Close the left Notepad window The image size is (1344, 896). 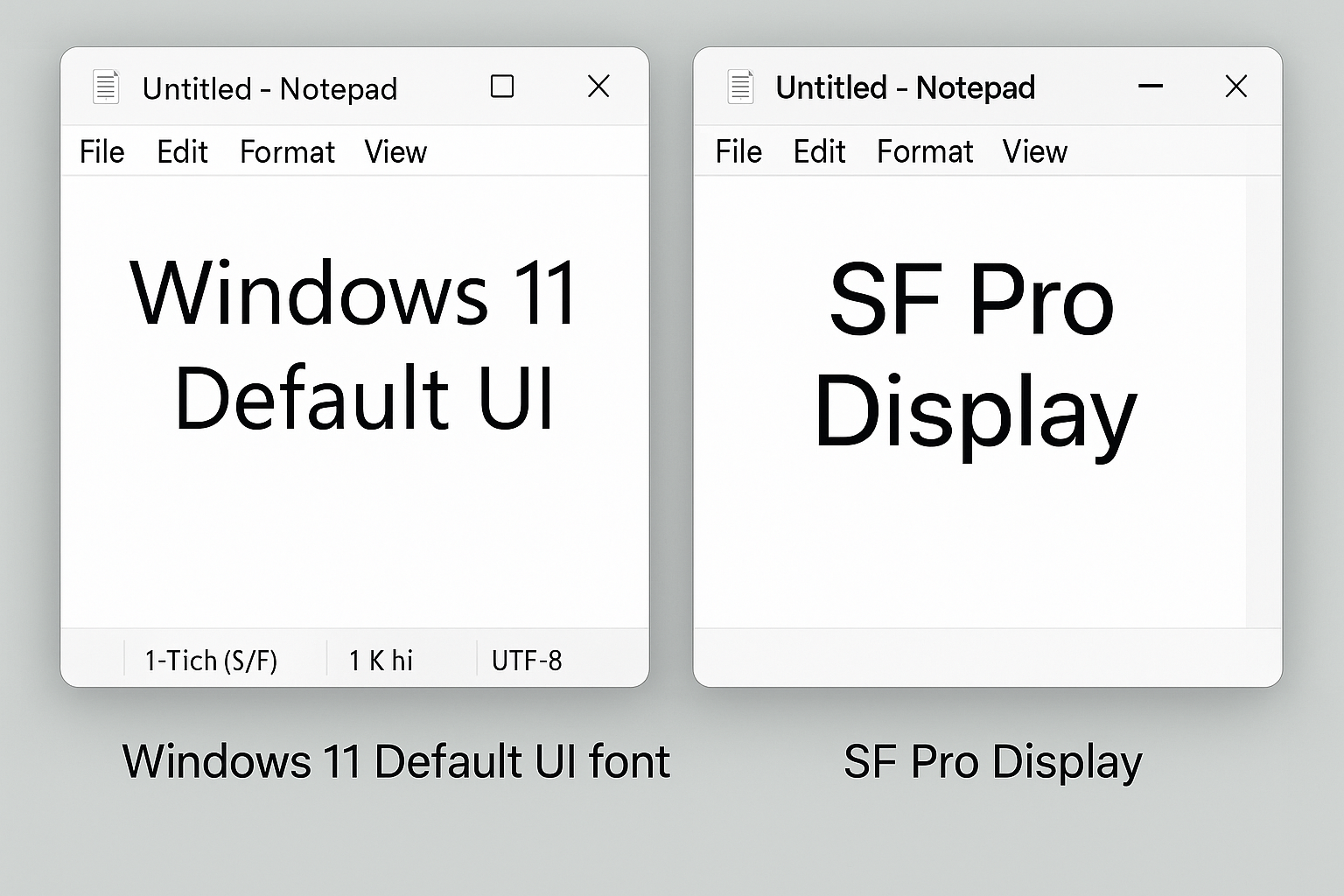(598, 86)
